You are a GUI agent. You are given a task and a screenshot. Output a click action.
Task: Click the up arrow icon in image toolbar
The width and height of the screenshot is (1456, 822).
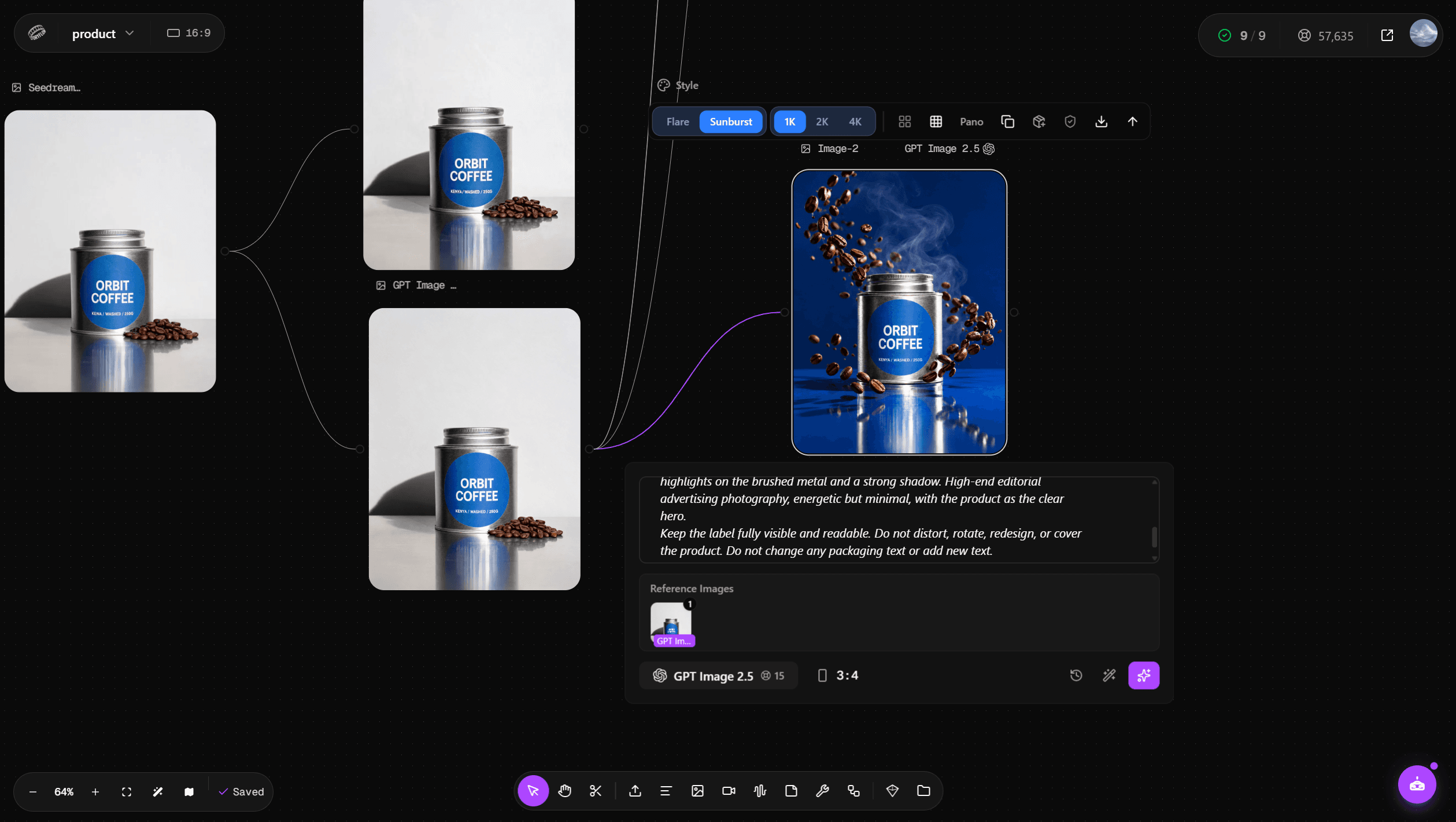click(1133, 121)
